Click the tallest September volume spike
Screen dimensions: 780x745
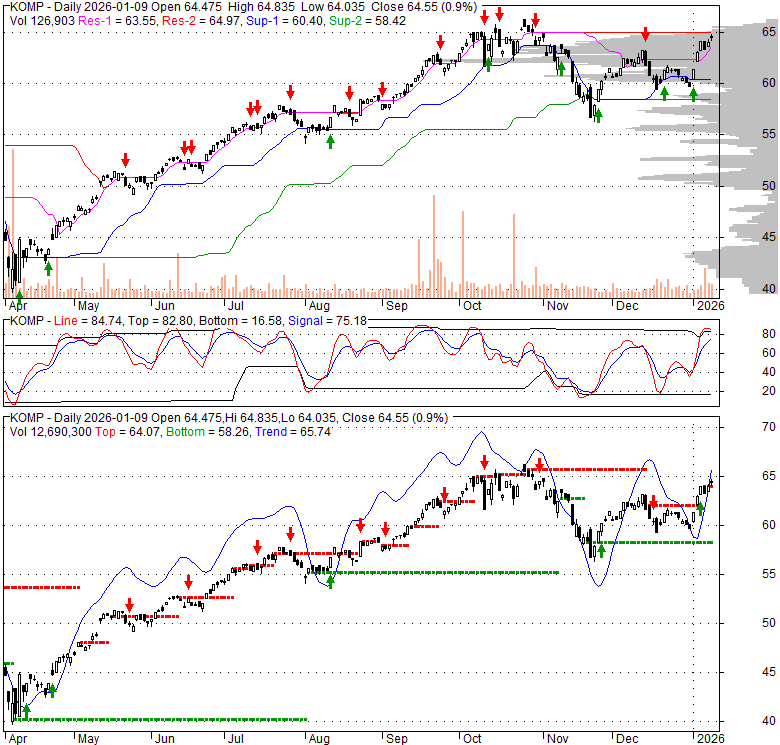[x=434, y=246]
